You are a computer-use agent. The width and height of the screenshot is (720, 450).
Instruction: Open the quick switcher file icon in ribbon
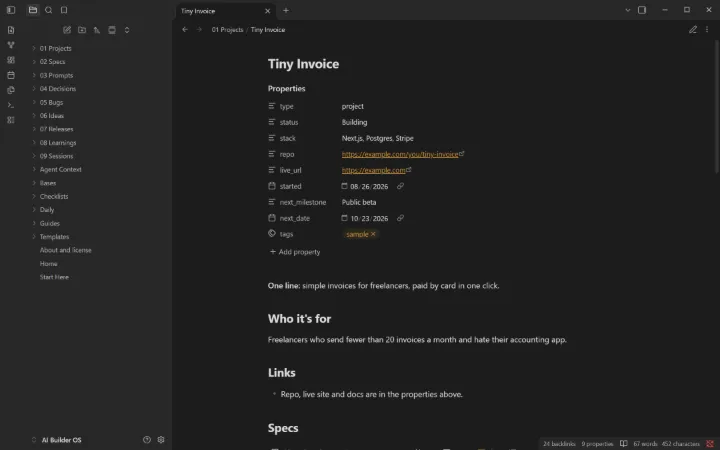[11, 30]
